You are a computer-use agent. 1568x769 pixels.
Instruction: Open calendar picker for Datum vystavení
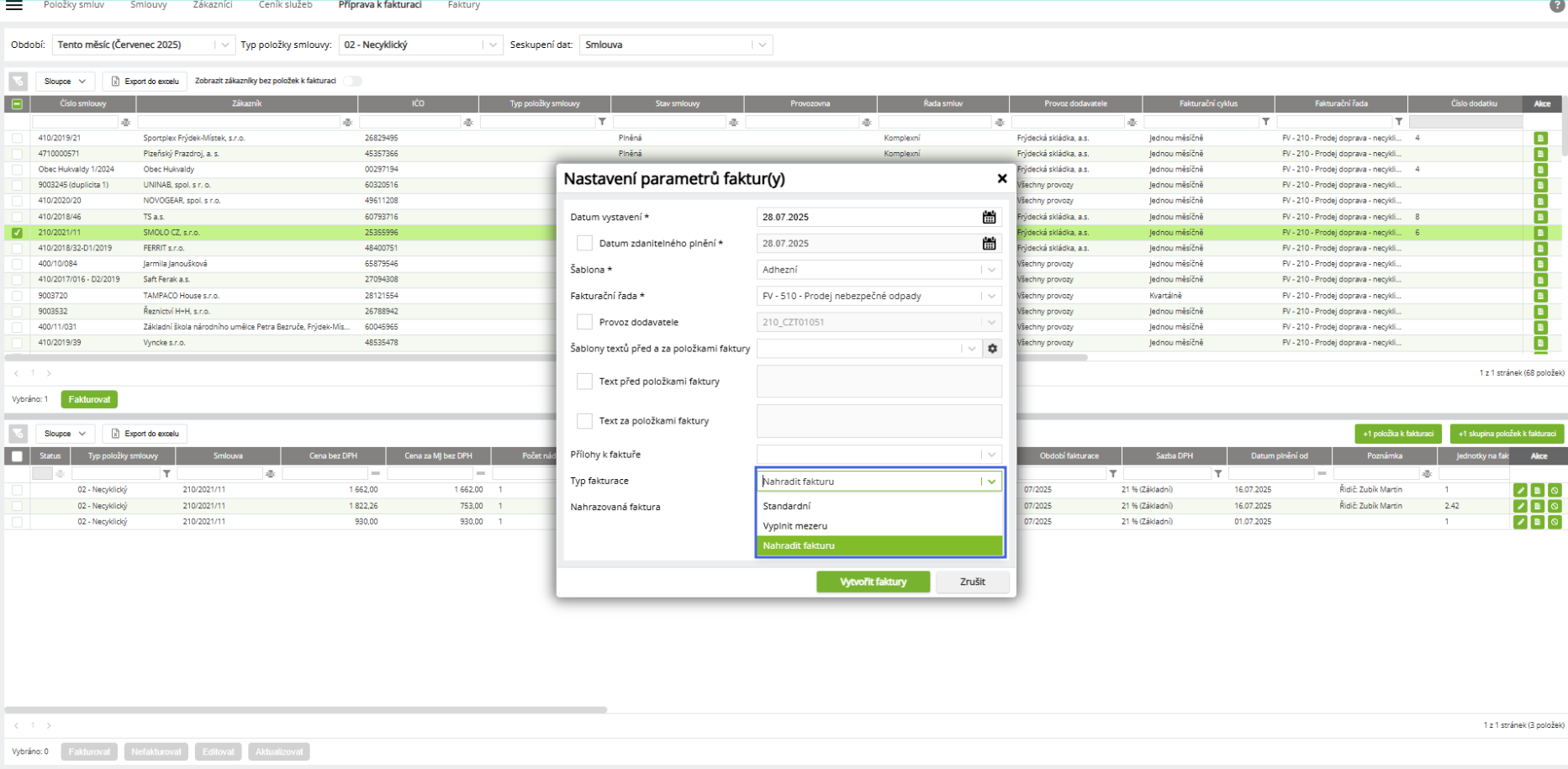pos(989,218)
